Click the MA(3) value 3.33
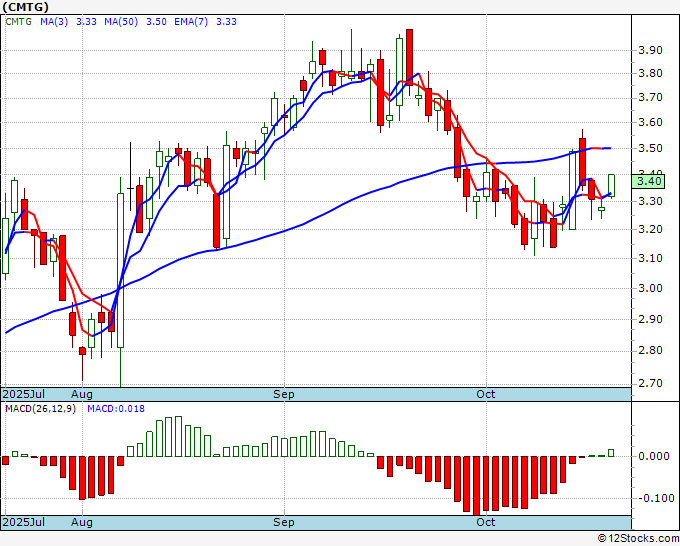 (86, 22)
